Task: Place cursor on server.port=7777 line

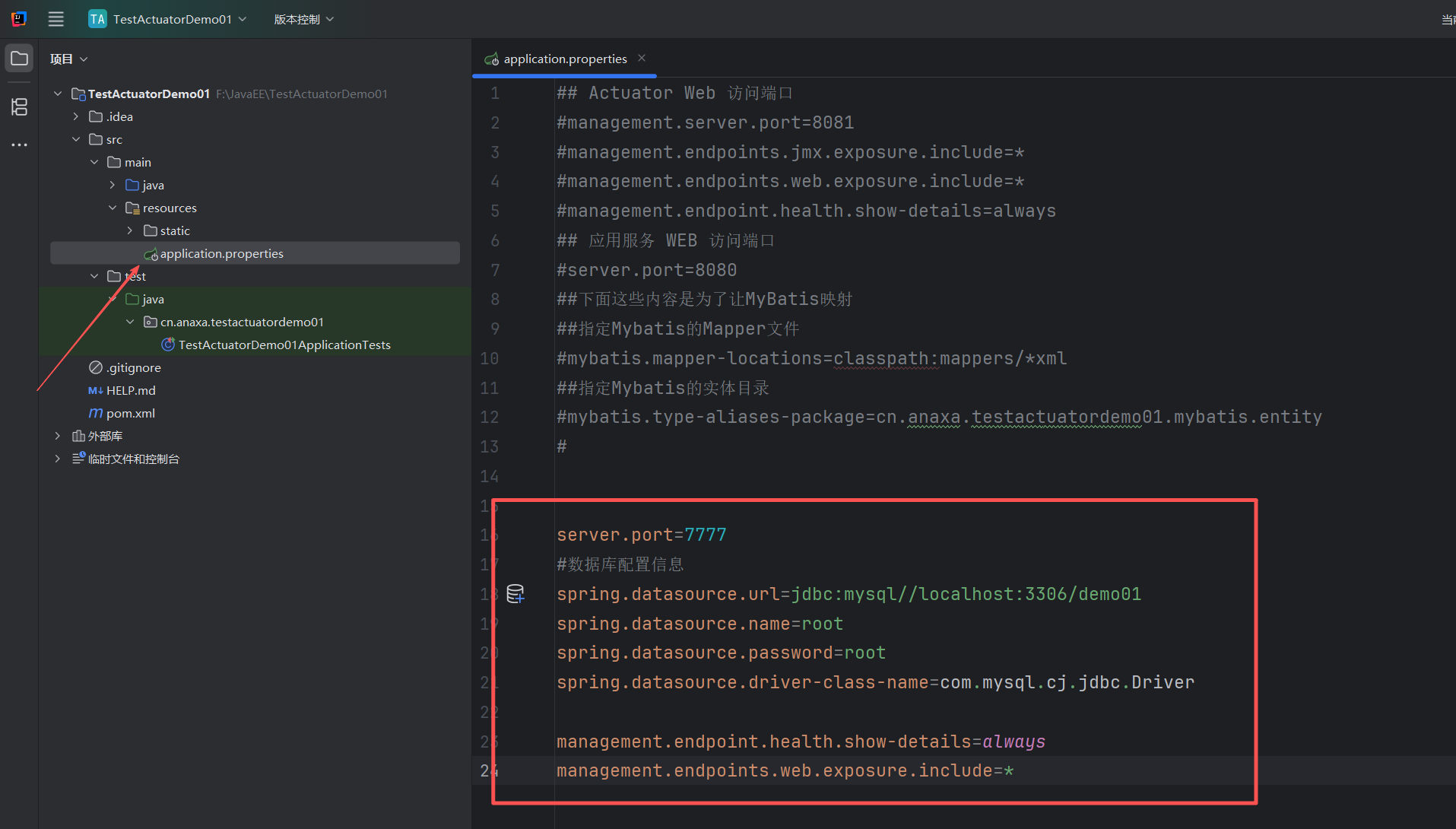Action: pos(642,535)
